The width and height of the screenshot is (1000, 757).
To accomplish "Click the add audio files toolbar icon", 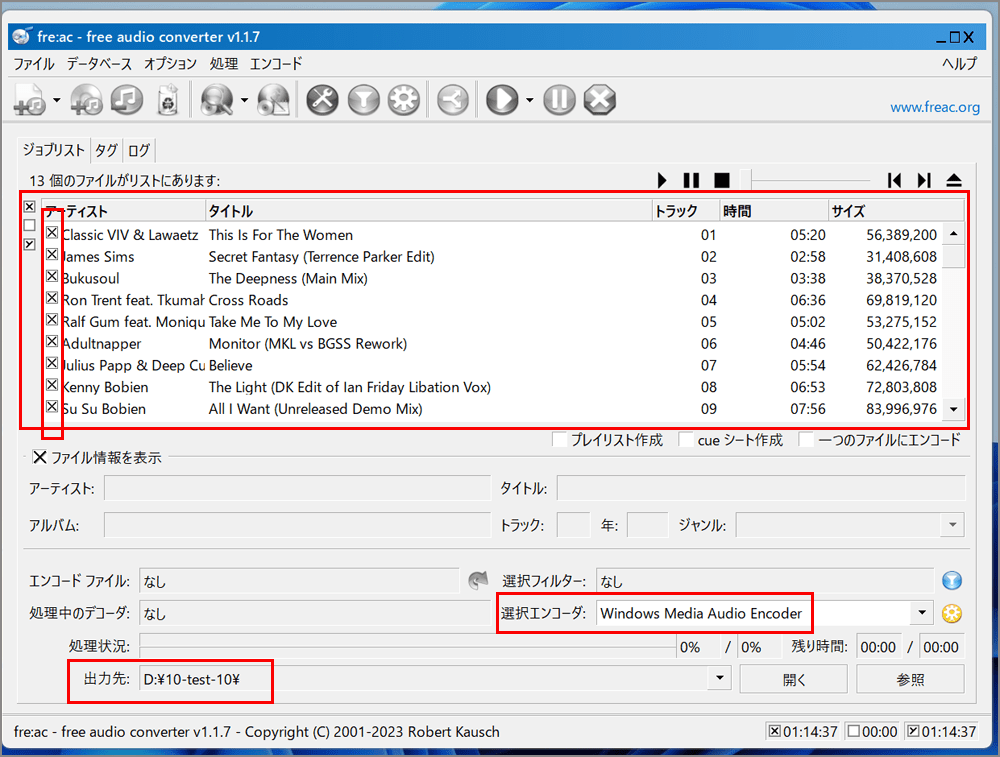I will [30, 100].
